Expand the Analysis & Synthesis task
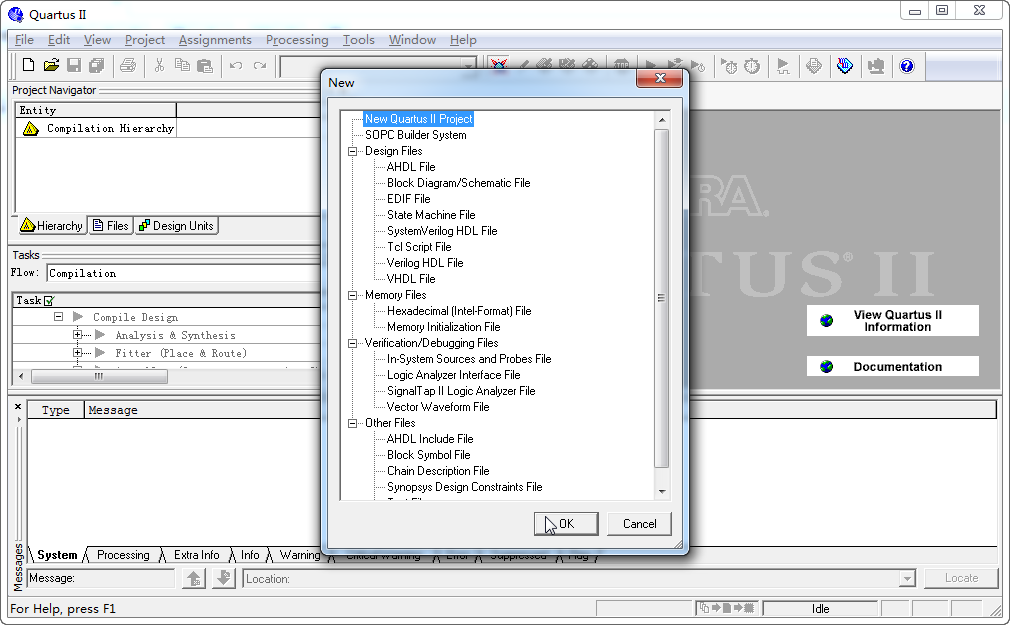The width and height of the screenshot is (1010, 625). pyautogui.click(x=78, y=336)
